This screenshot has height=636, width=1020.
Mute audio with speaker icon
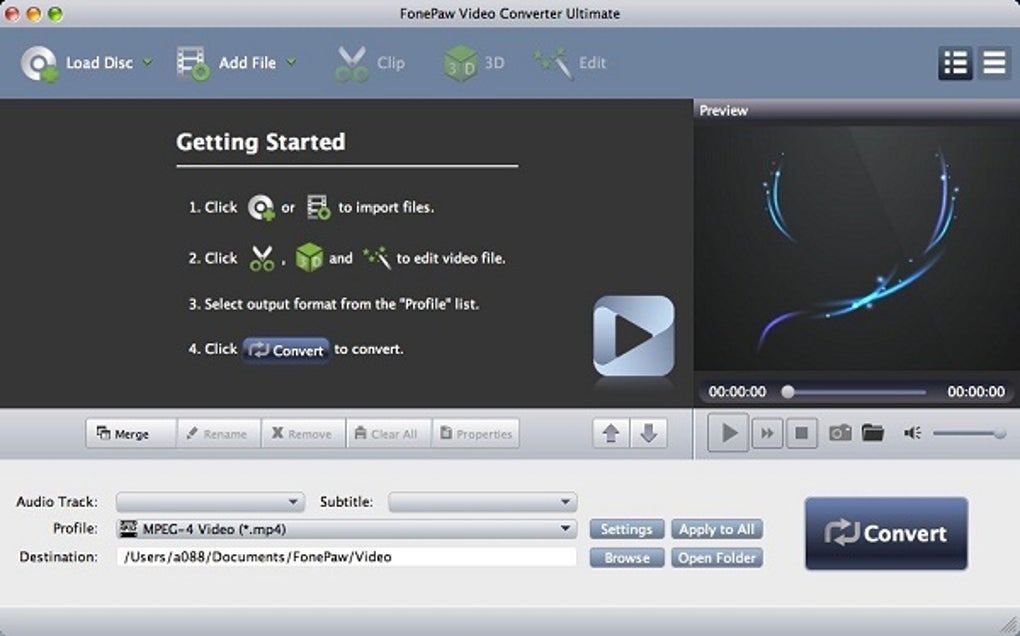(x=912, y=432)
